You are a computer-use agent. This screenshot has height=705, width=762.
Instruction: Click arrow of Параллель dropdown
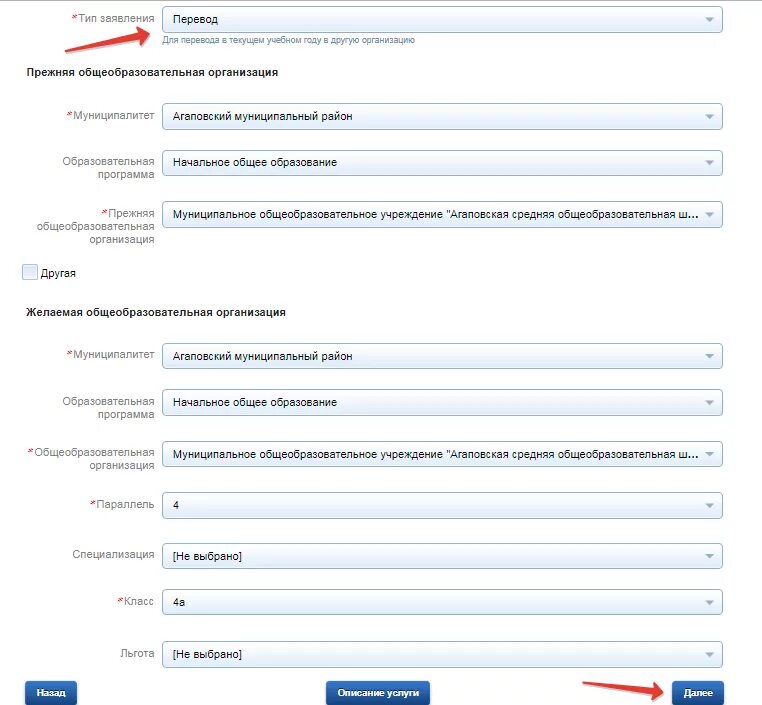709,506
